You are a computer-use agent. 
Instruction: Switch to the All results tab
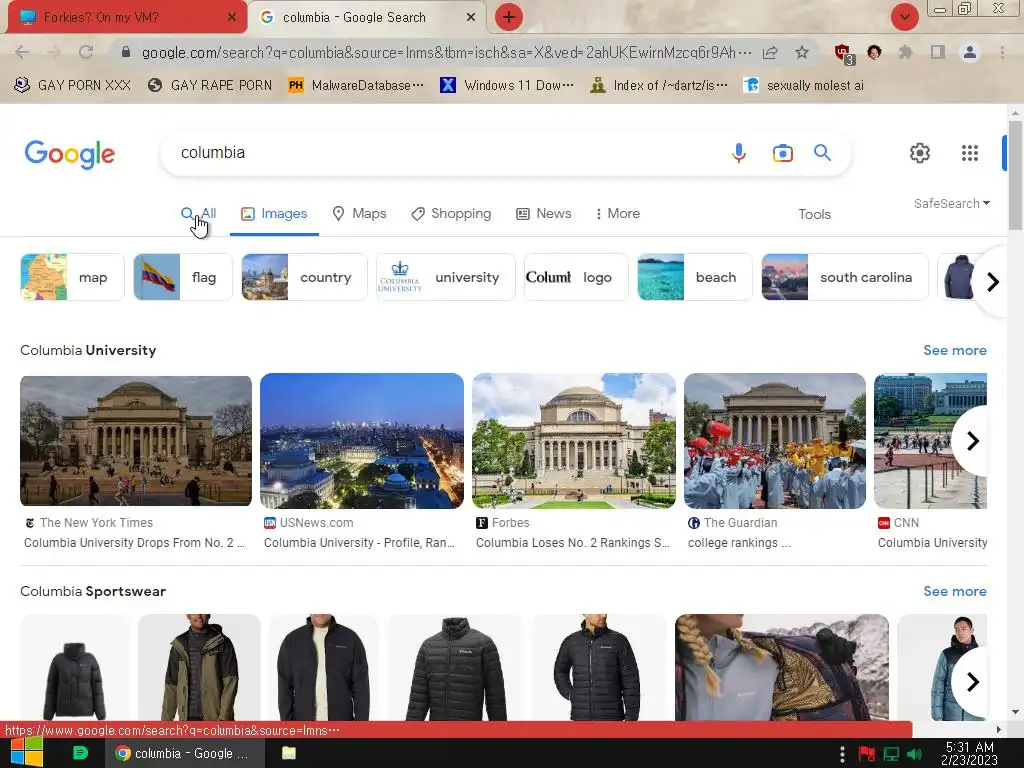click(199, 214)
